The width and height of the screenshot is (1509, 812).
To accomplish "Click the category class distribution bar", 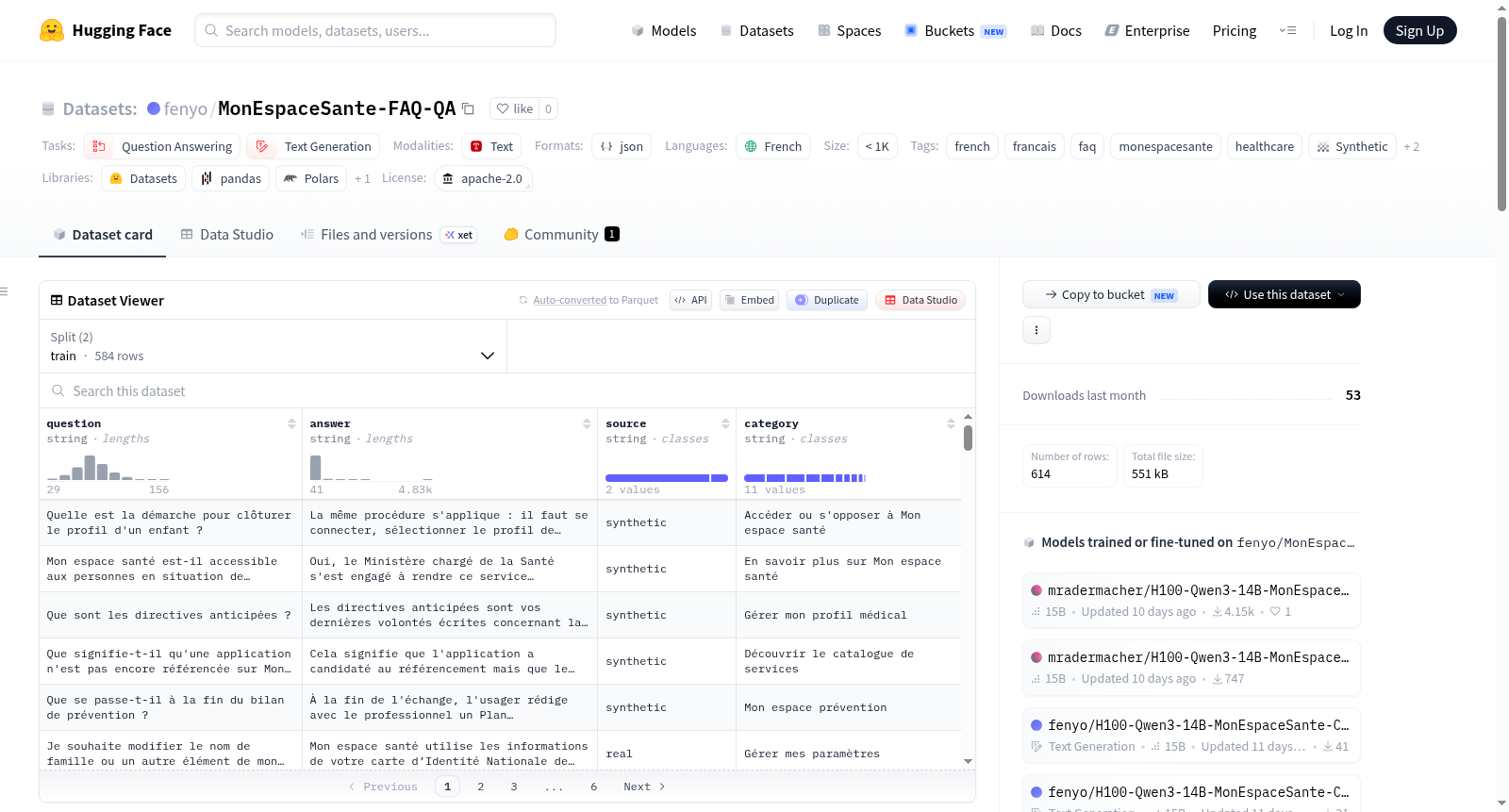I will point(804,478).
